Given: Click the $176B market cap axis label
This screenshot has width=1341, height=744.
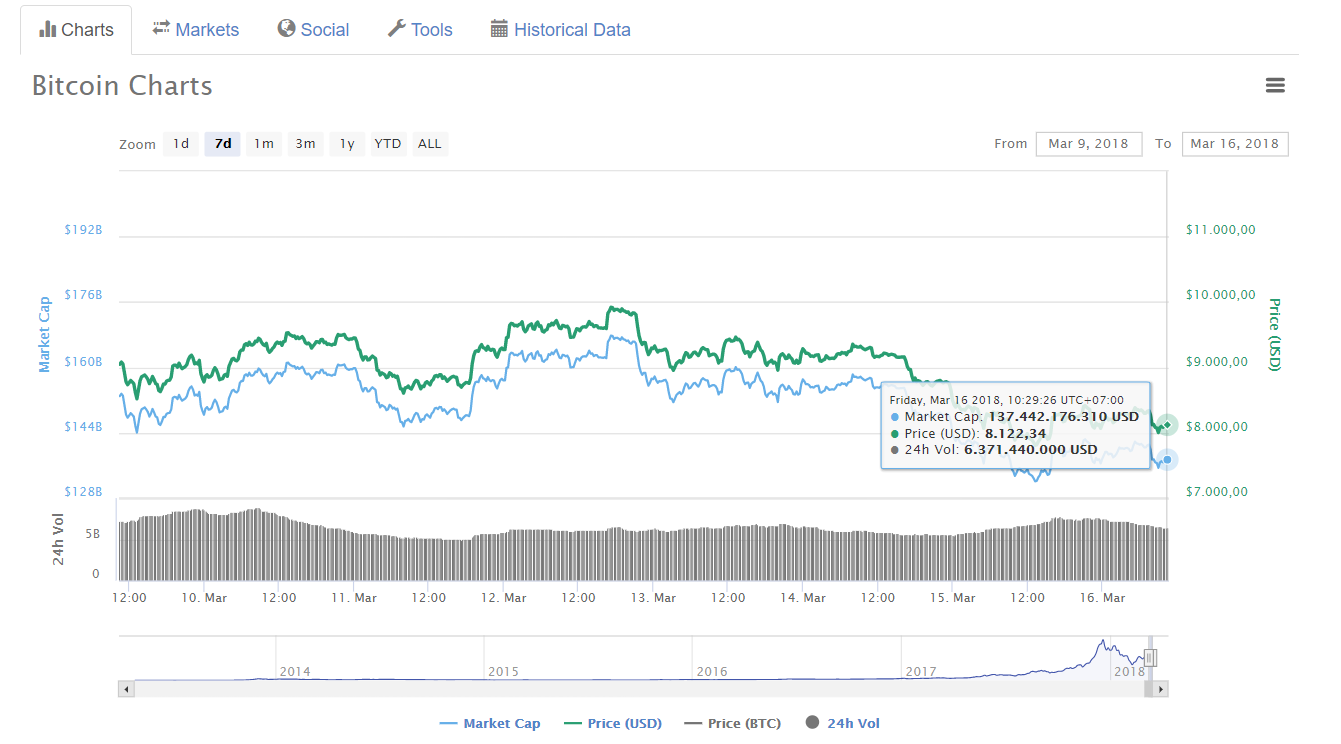Looking at the screenshot, I should (x=83, y=295).
